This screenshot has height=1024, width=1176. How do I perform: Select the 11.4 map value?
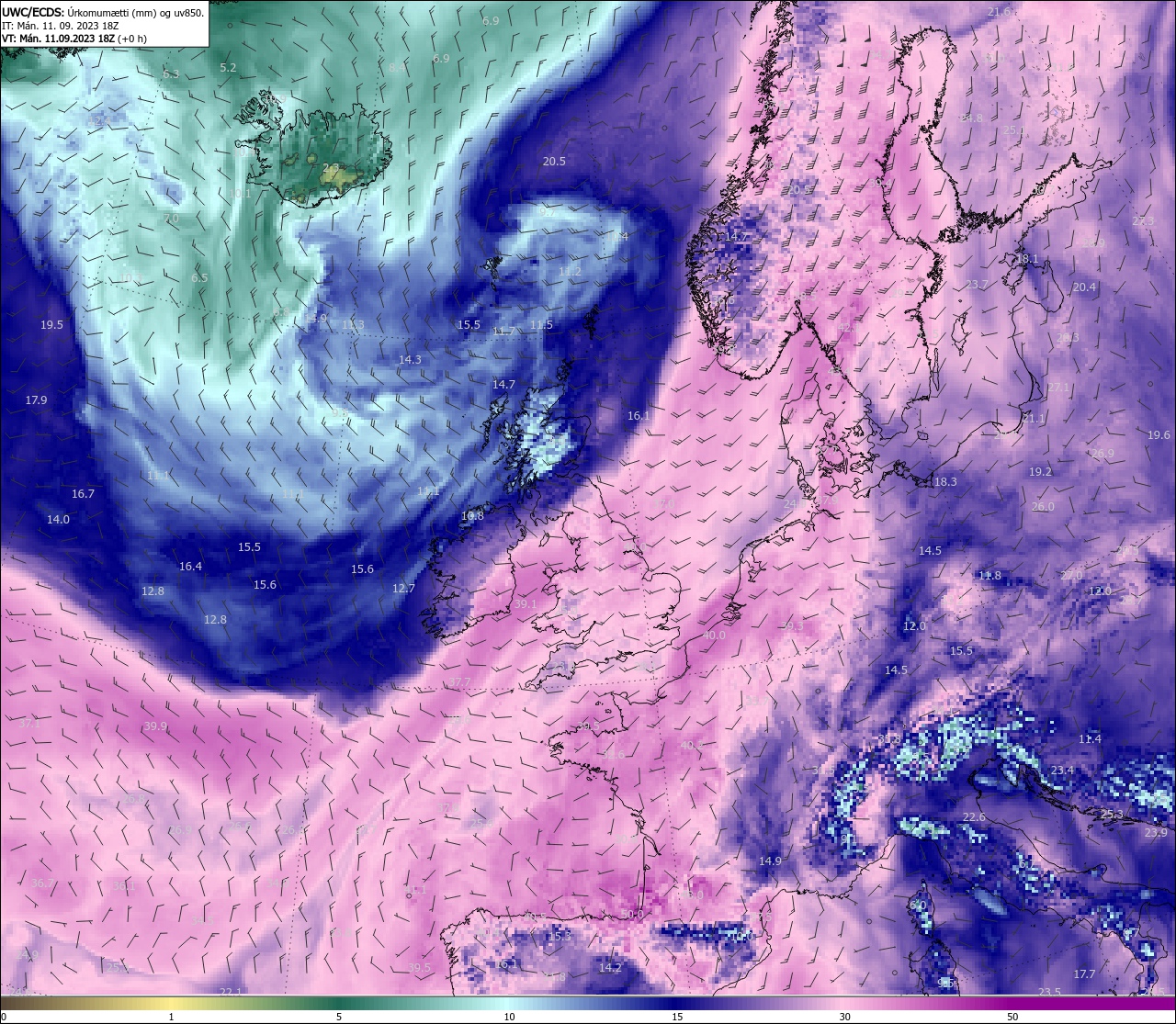[x=1090, y=739]
